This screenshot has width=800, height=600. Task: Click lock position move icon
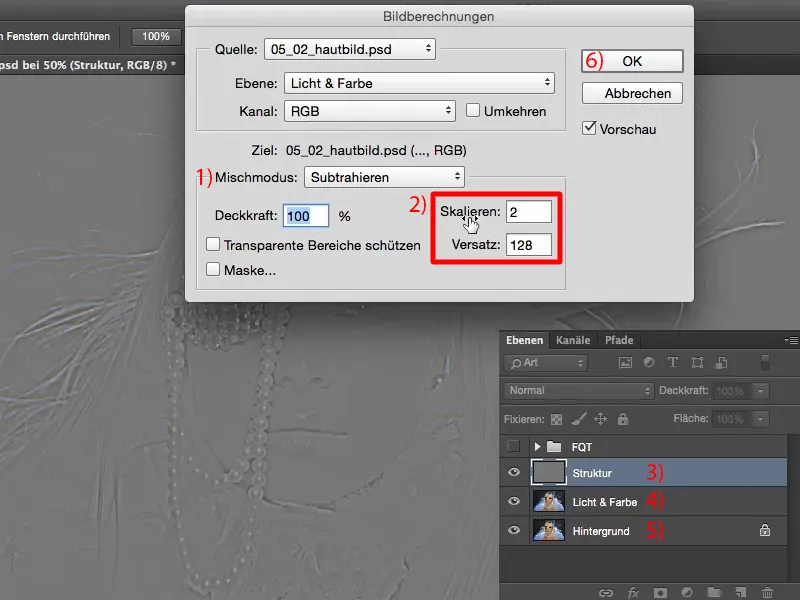tap(601, 419)
